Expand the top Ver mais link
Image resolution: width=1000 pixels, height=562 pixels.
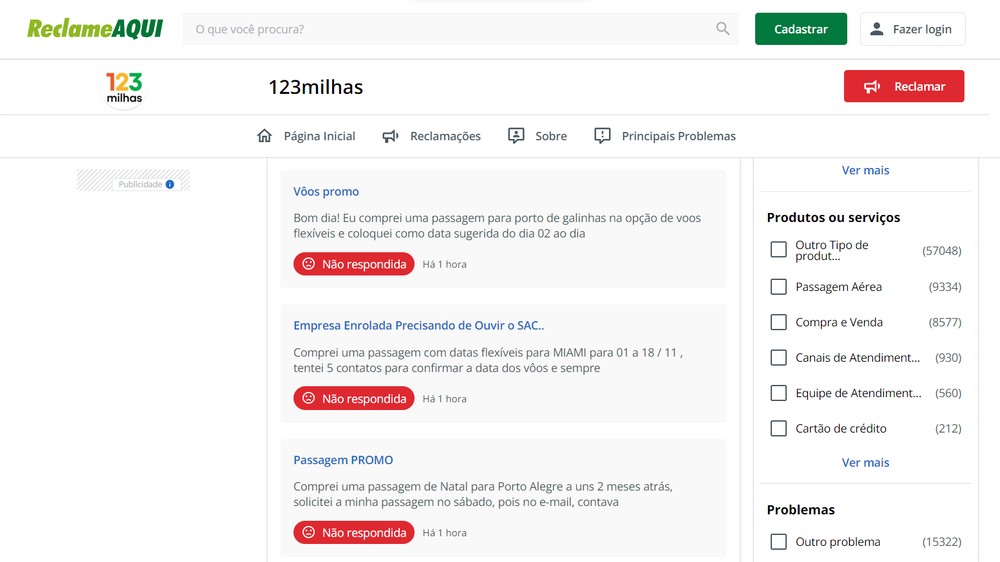pos(865,171)
